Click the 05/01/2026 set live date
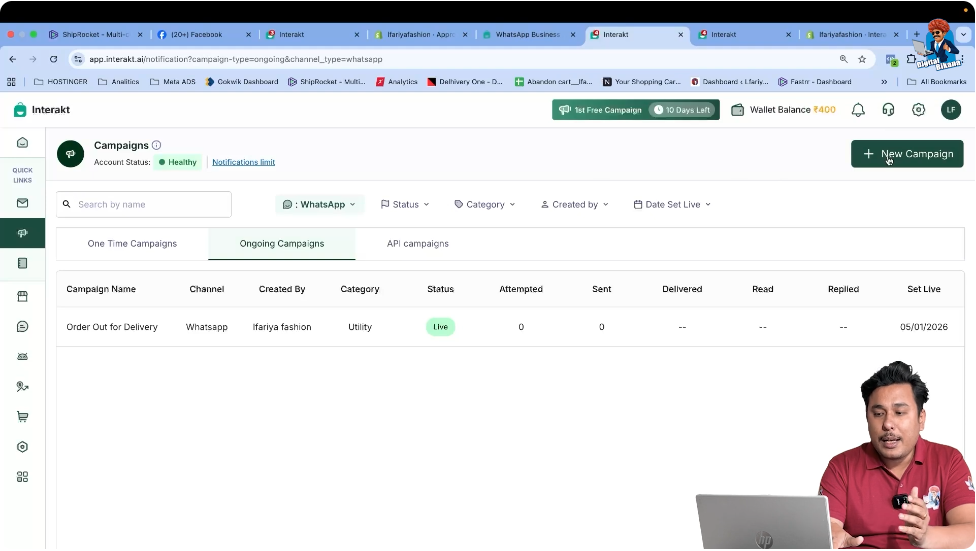The image size is (976, 551). (924, 327)
